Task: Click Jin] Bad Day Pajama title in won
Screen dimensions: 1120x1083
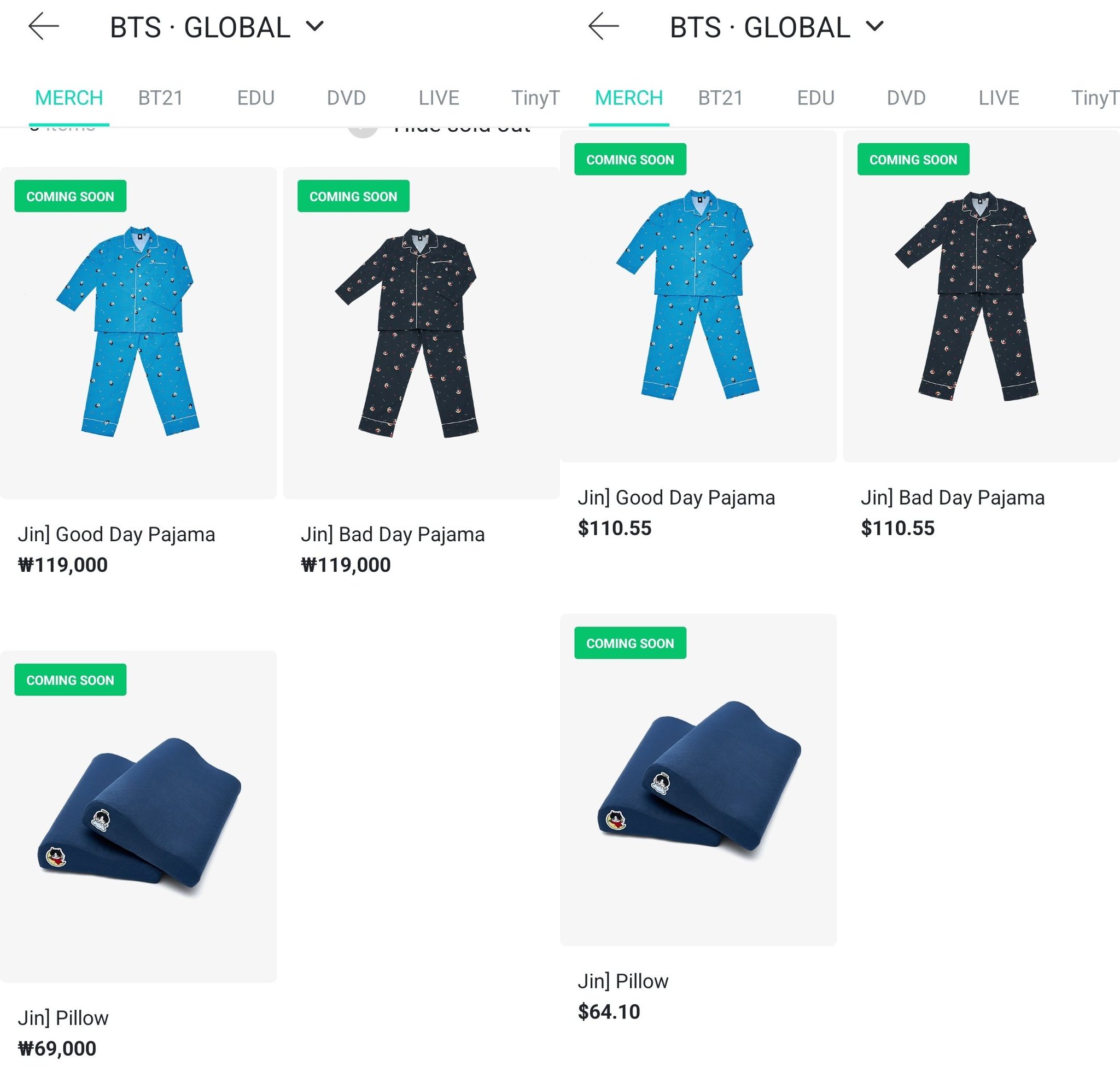Action: coord(393,535)
